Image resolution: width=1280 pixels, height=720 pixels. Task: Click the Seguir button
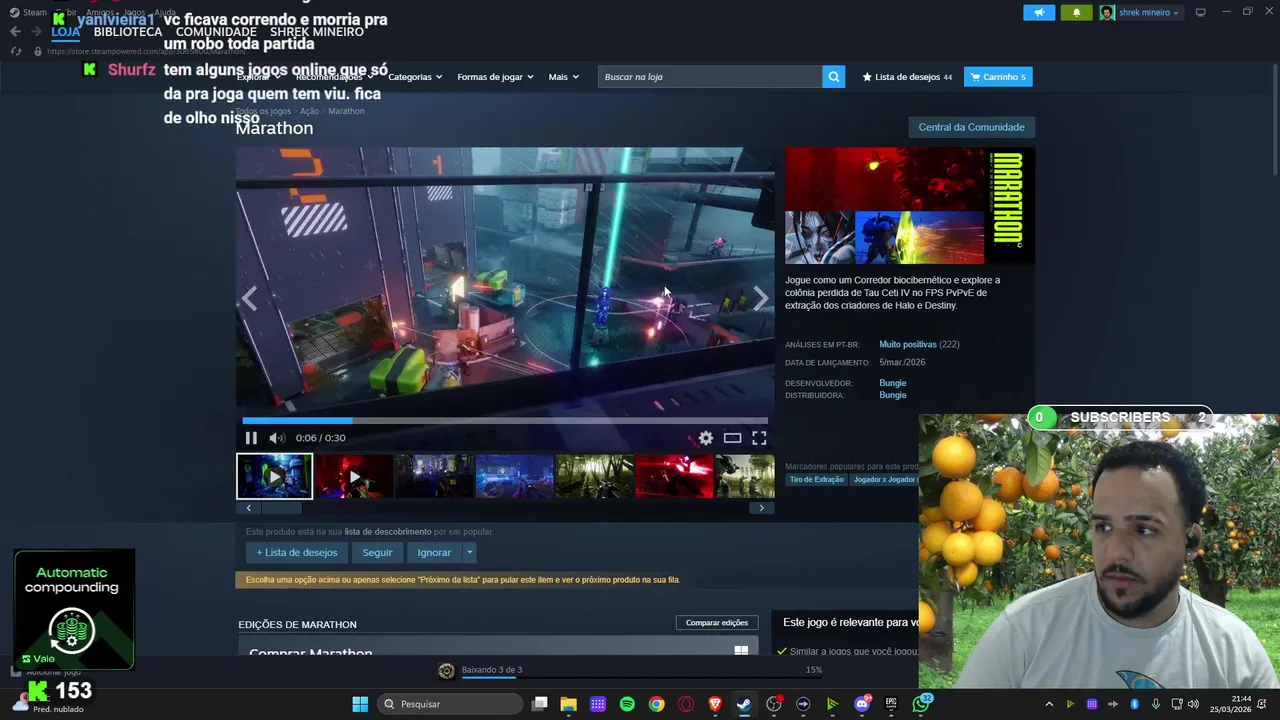[x=377, y=552]
